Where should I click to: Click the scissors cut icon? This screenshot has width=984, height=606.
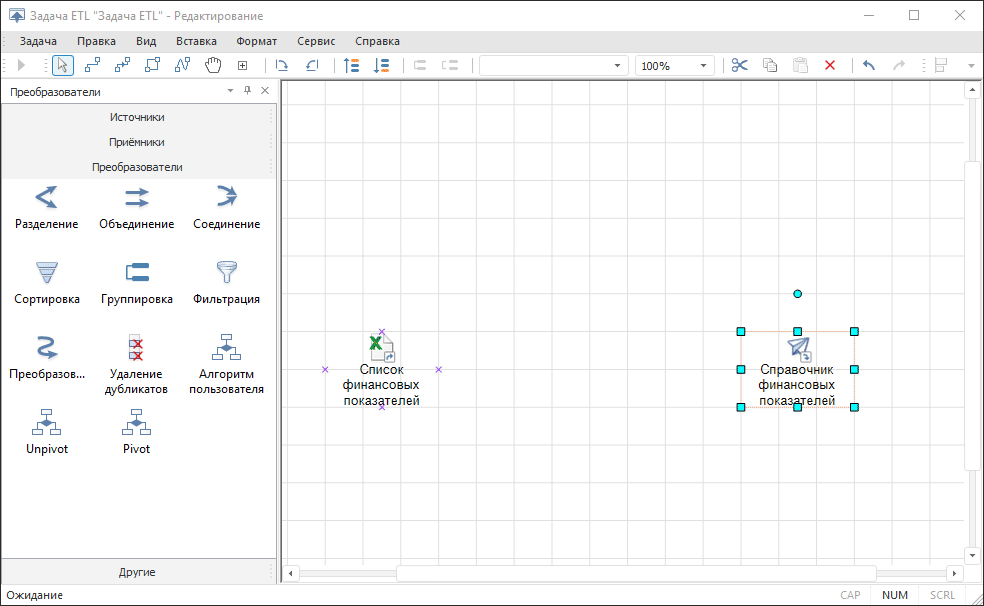739,65
